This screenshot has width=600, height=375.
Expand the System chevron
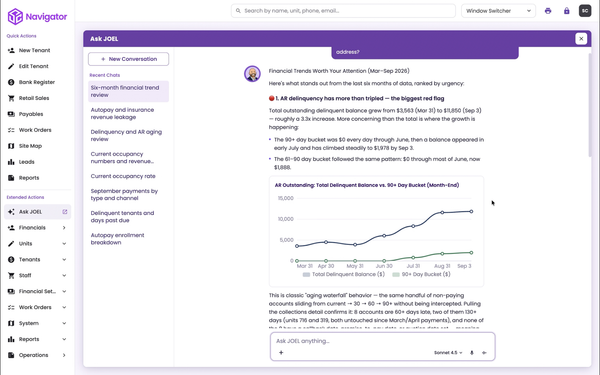point(64,323)
